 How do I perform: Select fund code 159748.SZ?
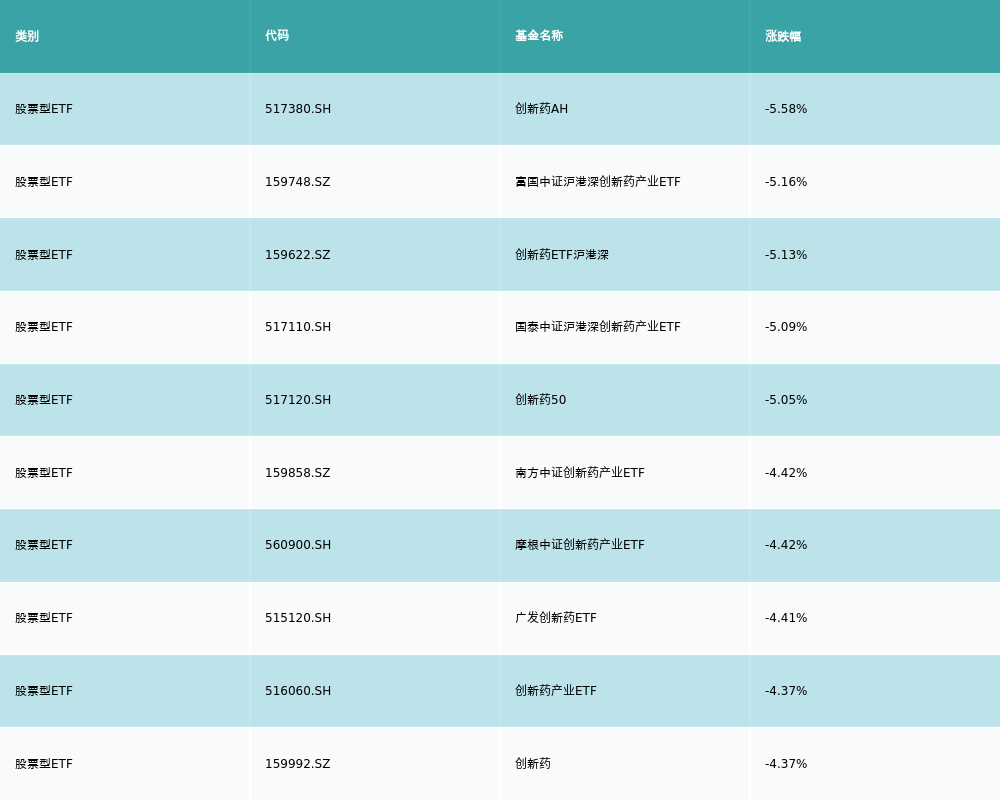coord(298,182)
